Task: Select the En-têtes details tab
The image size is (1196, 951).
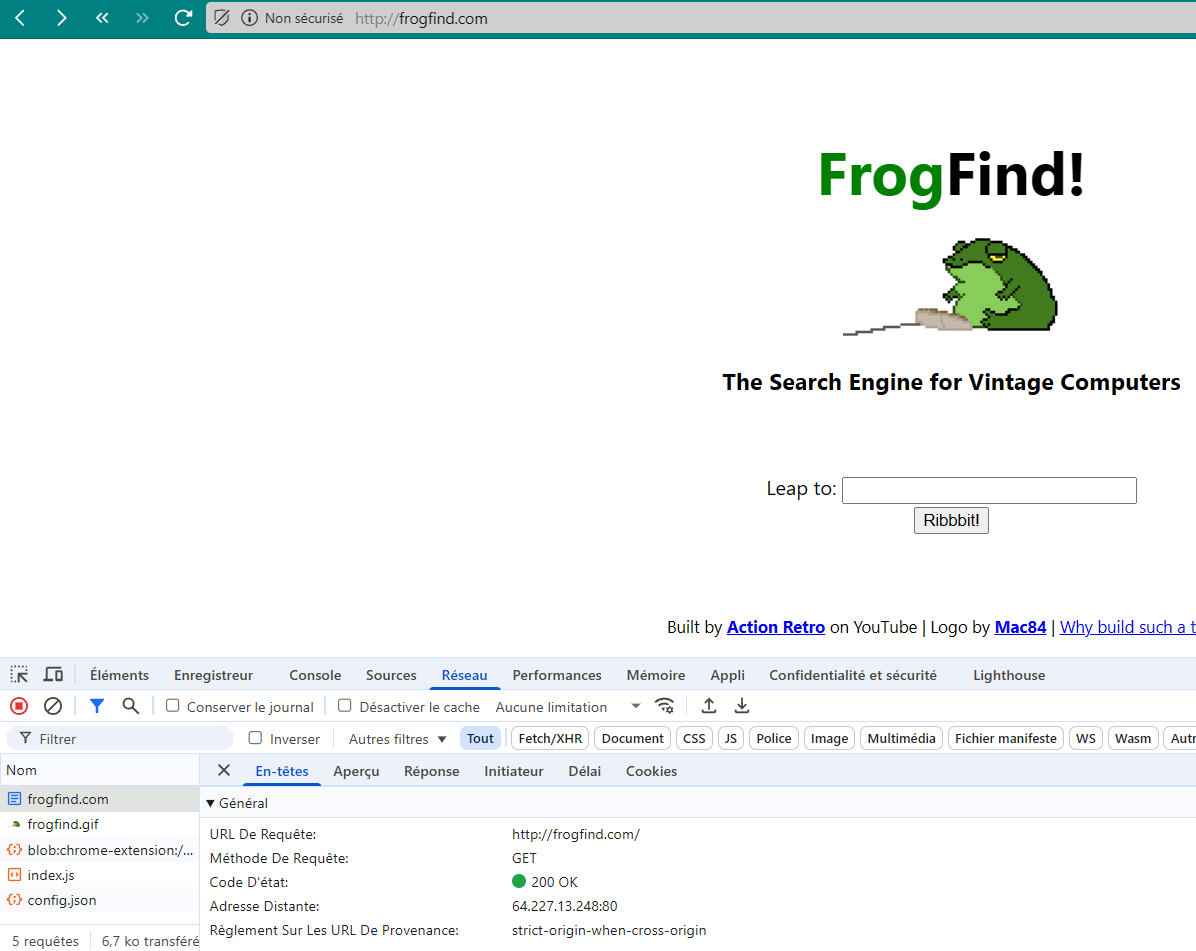Action: click(282, 771)
